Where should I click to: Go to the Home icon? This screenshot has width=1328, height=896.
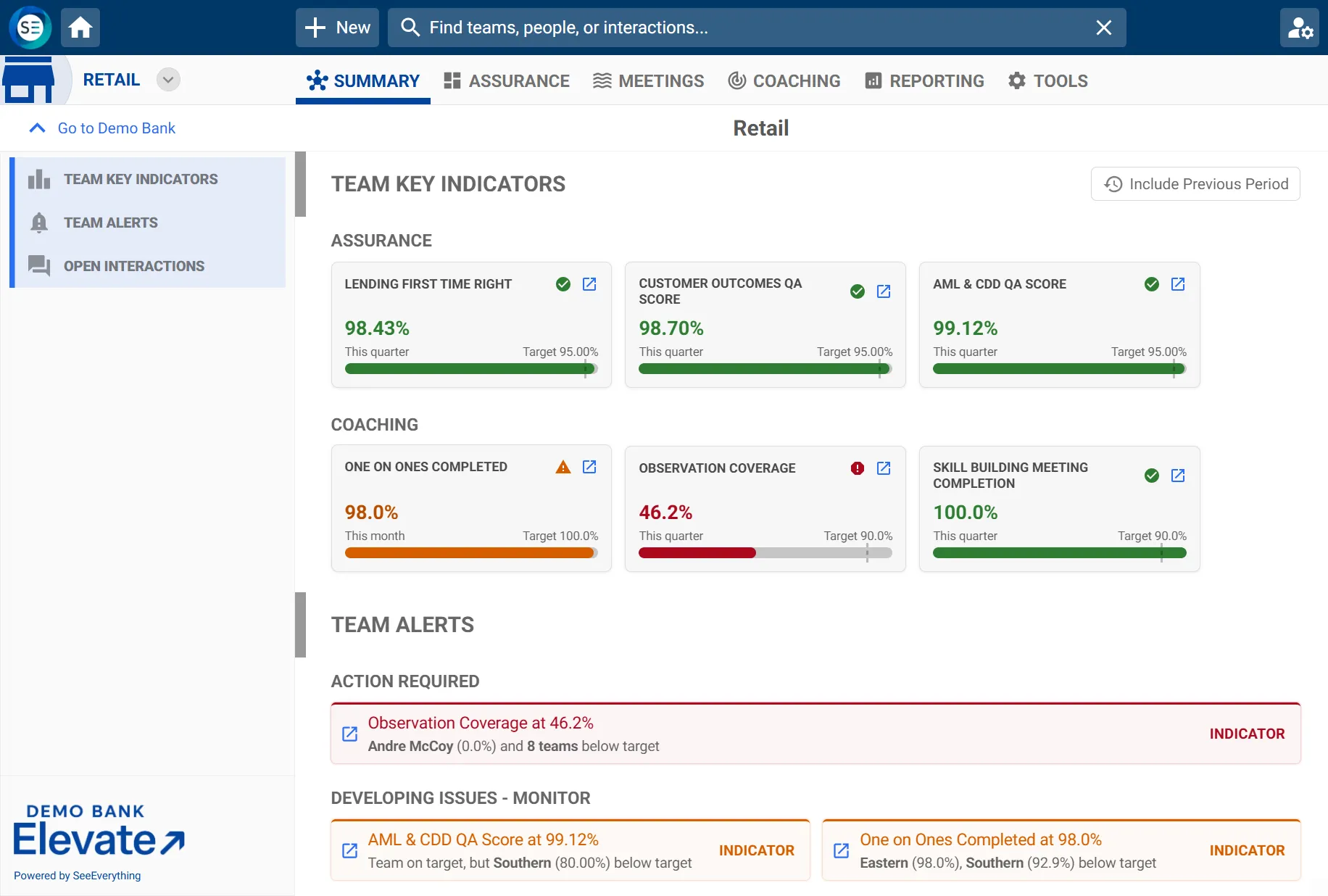80,28
